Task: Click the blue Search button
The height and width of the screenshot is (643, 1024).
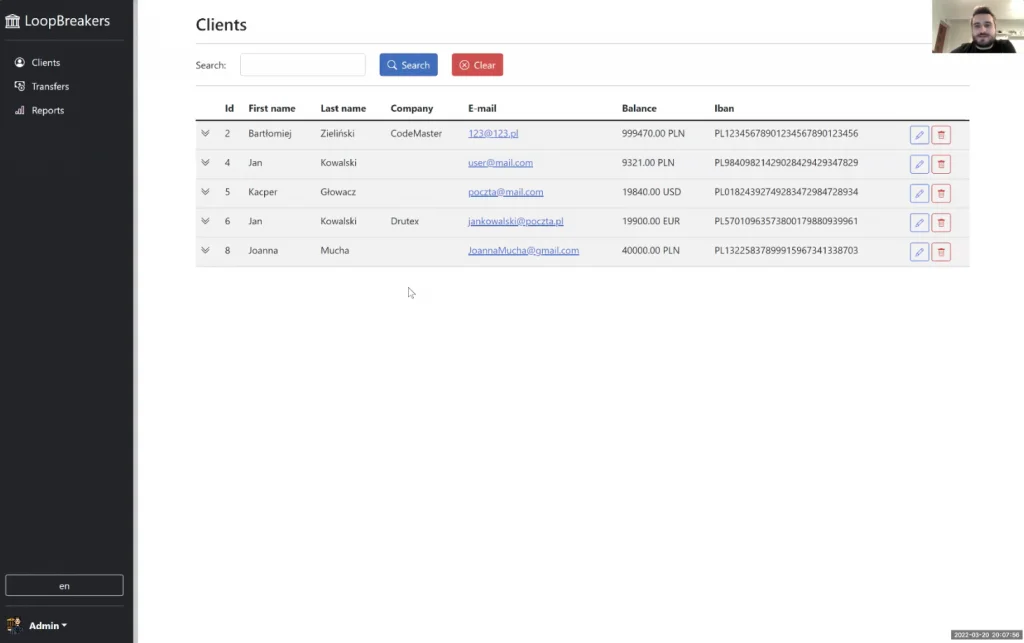Action: tap(408, 65)
